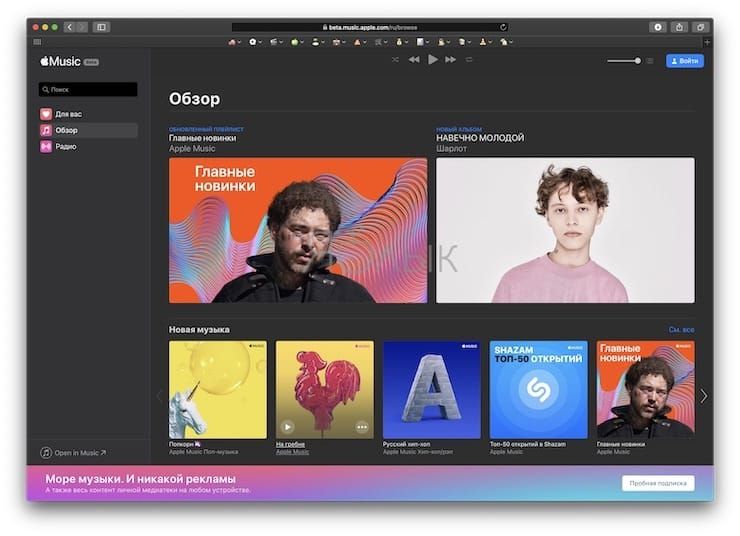Enable shuffle in the player
This screenshot has height=536, width=740.
coord(395,59)
